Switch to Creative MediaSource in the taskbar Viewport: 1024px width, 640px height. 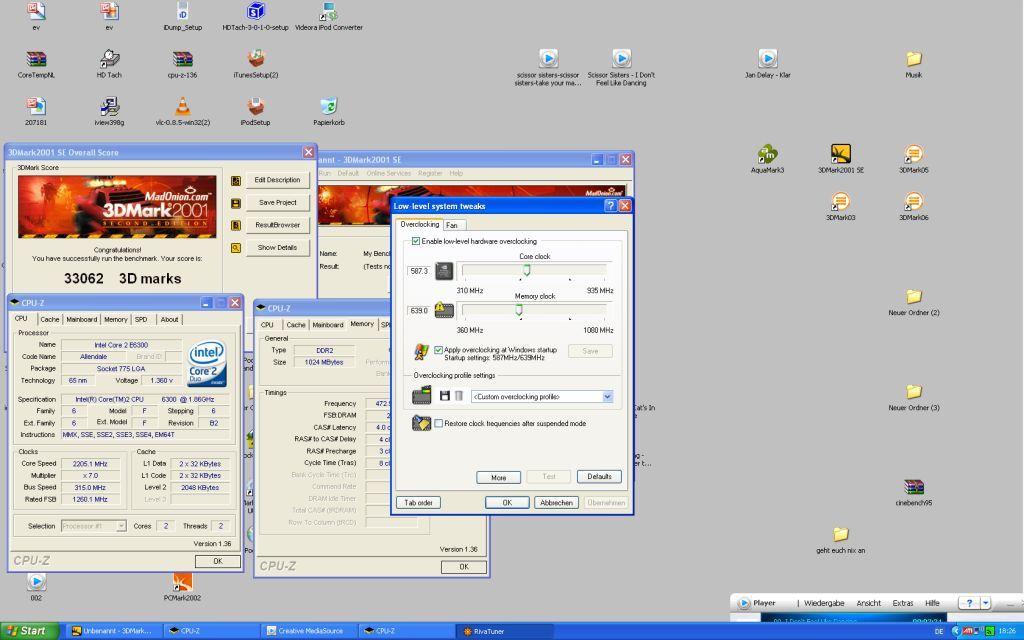click(x=310, y=632)
